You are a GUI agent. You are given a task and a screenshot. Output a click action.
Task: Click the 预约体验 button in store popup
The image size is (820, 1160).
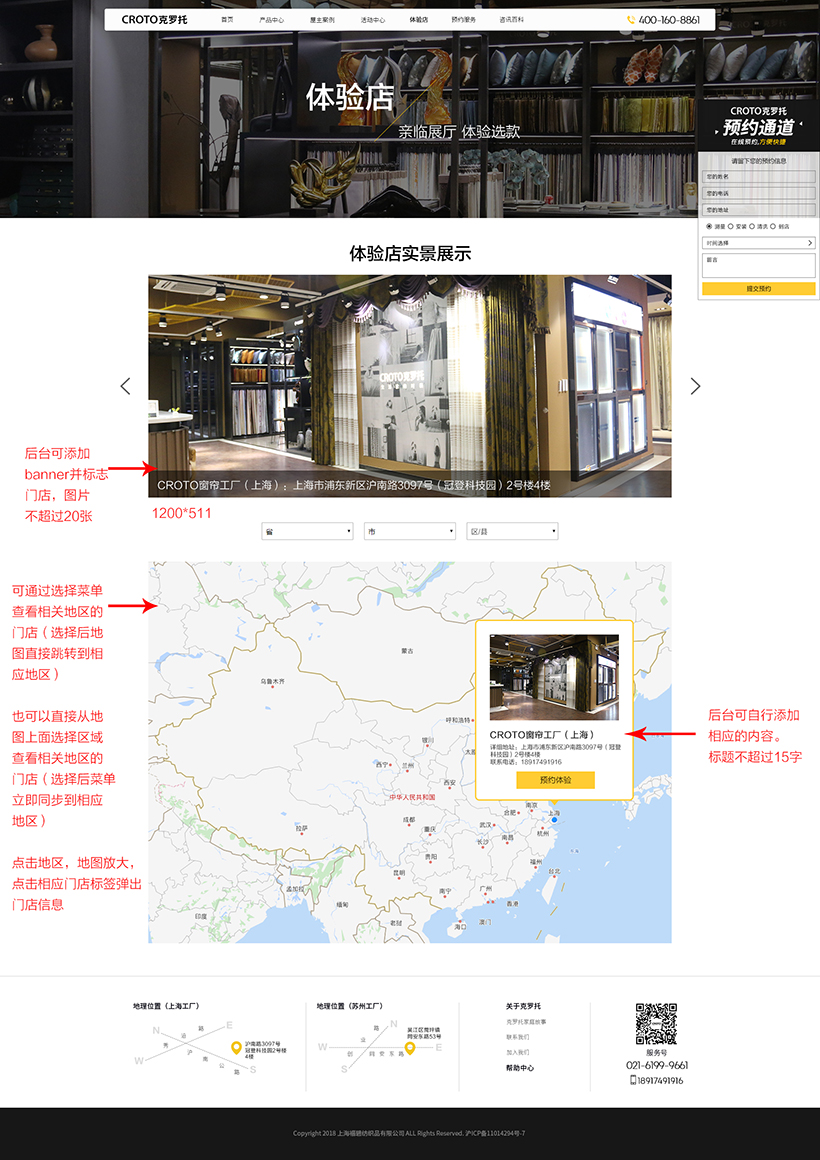pyautogui.click(x=555, y=780)
